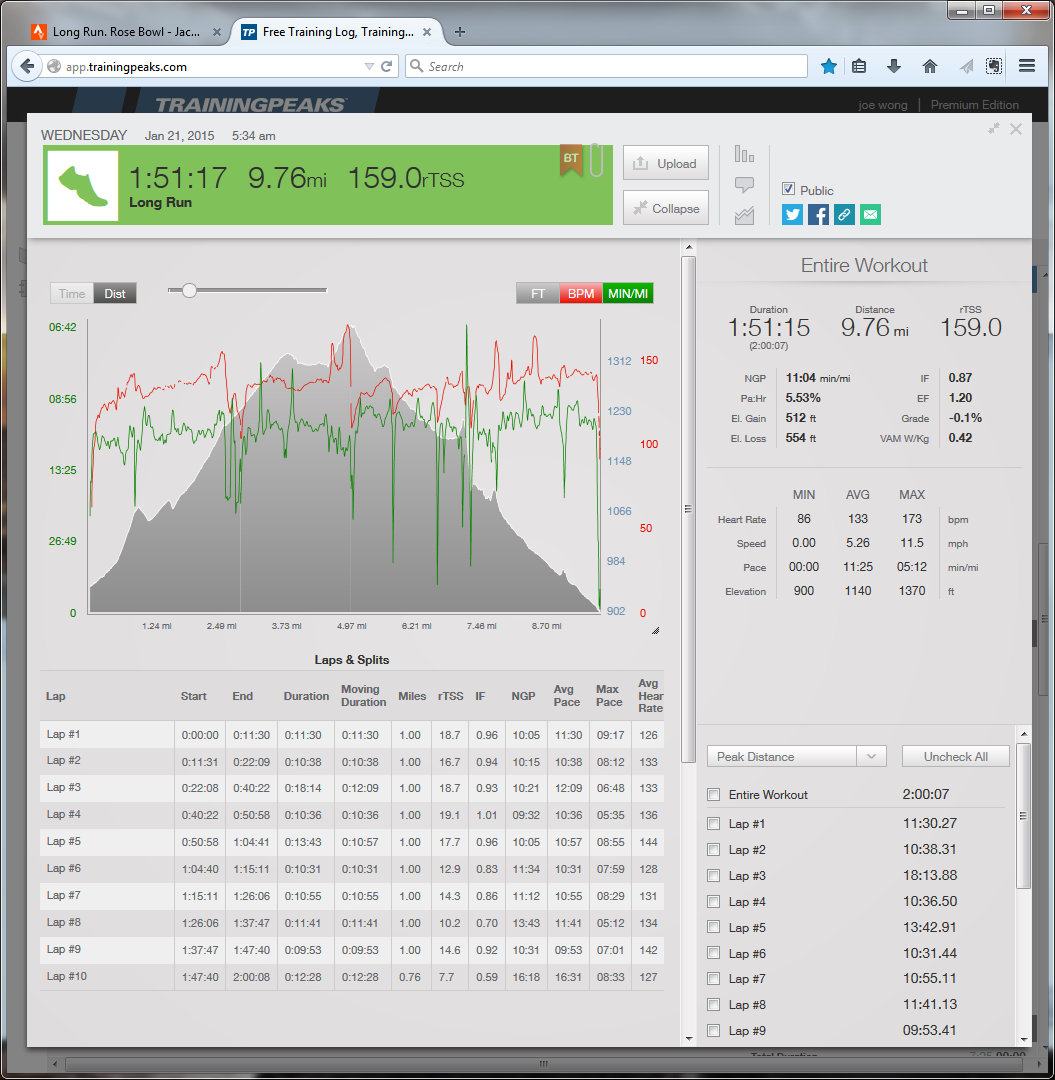
Task: Click the BT badge ribbon icon
Action: point(571,160)
